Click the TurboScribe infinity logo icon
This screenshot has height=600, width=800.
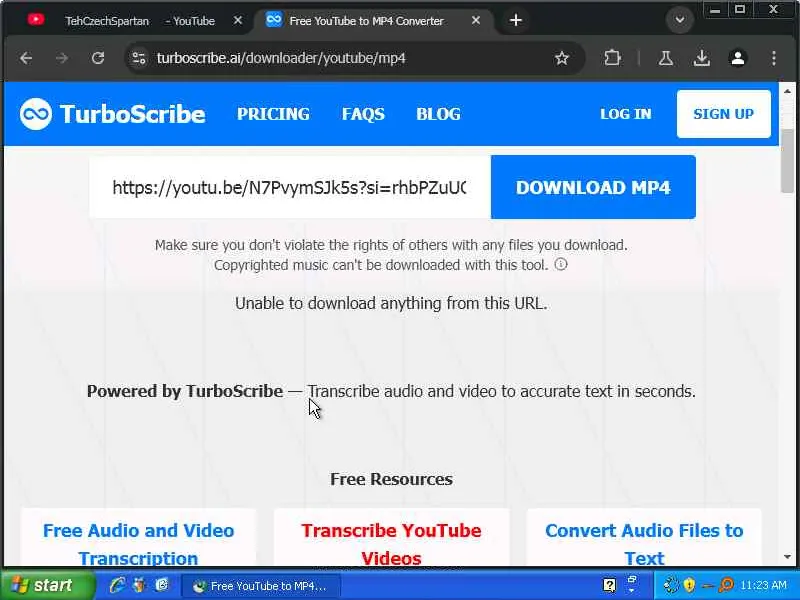35,114
